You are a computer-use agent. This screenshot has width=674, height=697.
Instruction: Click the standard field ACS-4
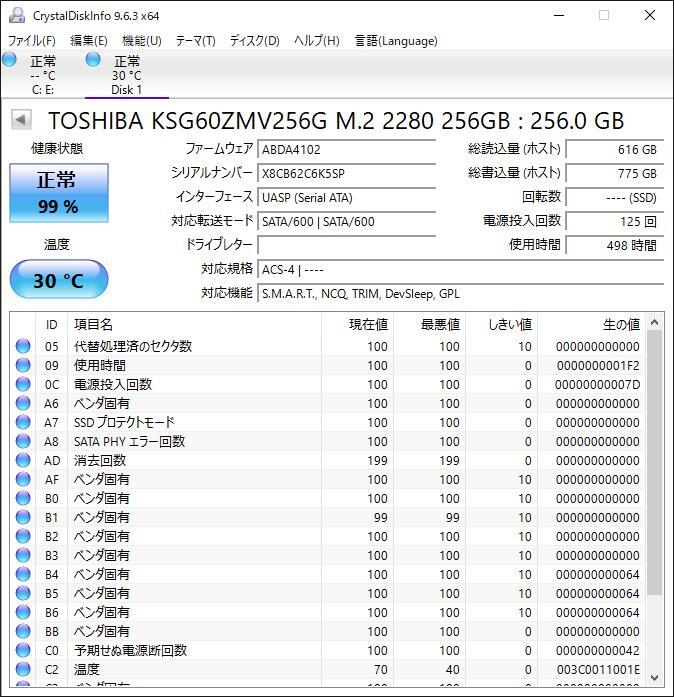pos(460,269)
